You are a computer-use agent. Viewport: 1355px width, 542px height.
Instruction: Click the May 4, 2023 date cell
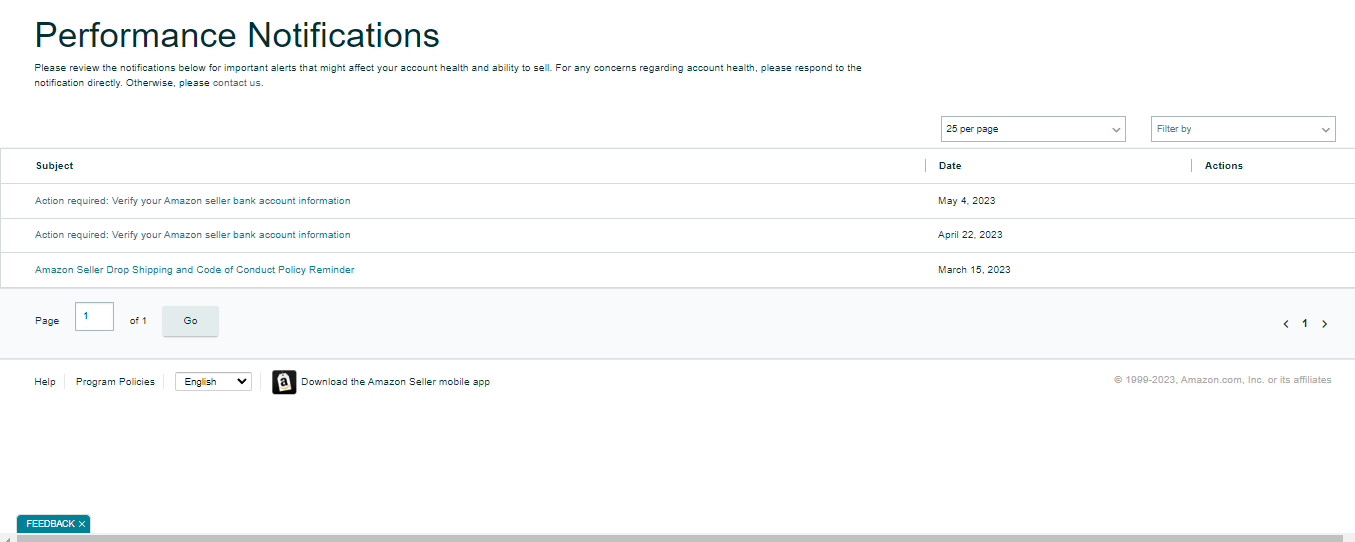click(x=967, y=201)
